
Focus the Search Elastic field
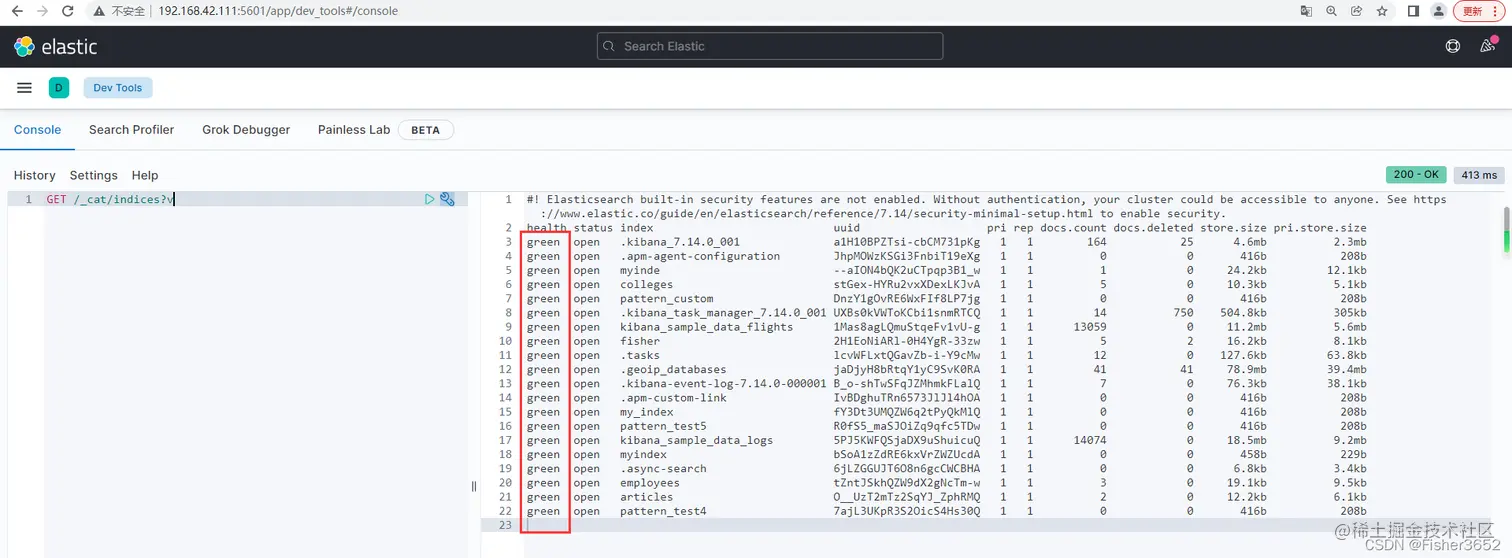770,46
